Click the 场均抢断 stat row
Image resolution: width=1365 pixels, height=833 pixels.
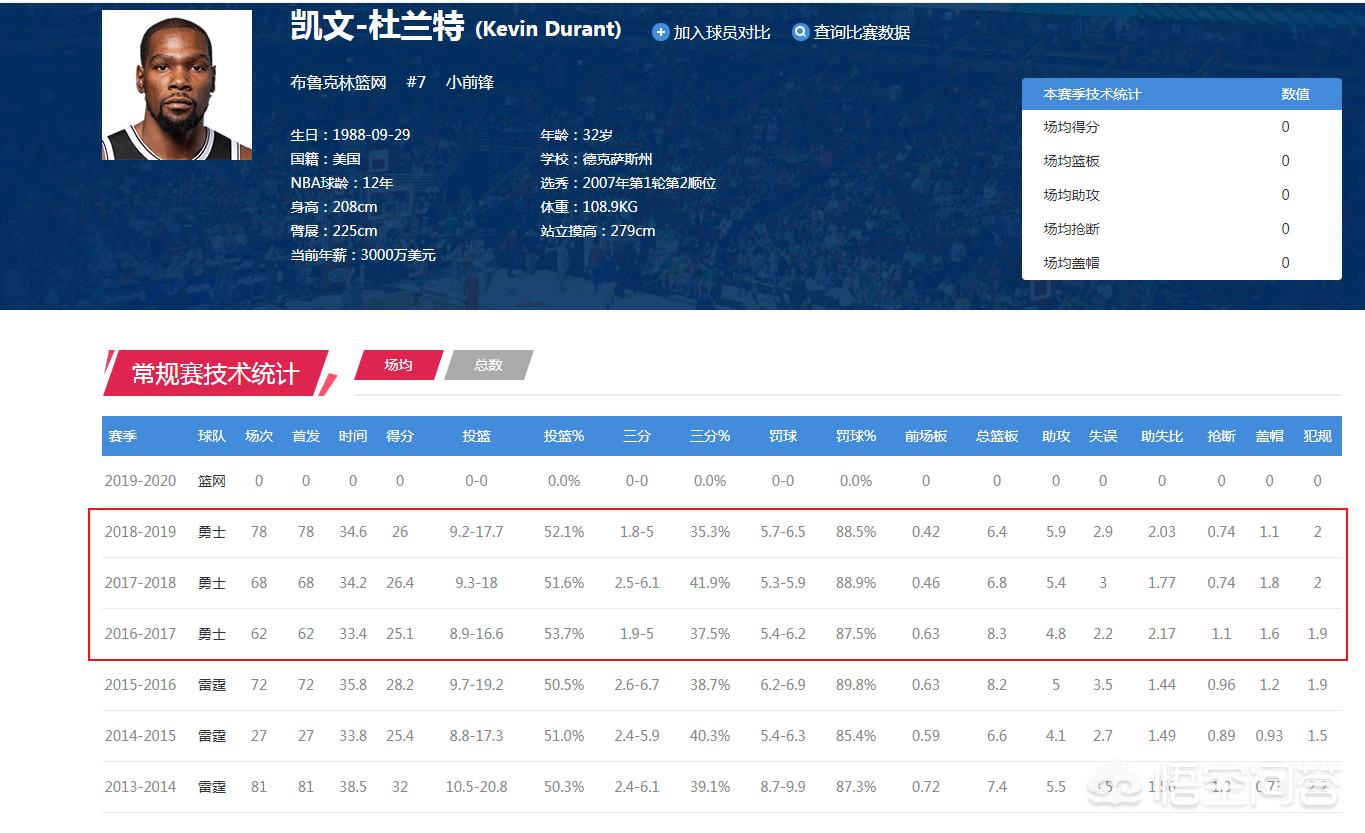coord(1182,229)
